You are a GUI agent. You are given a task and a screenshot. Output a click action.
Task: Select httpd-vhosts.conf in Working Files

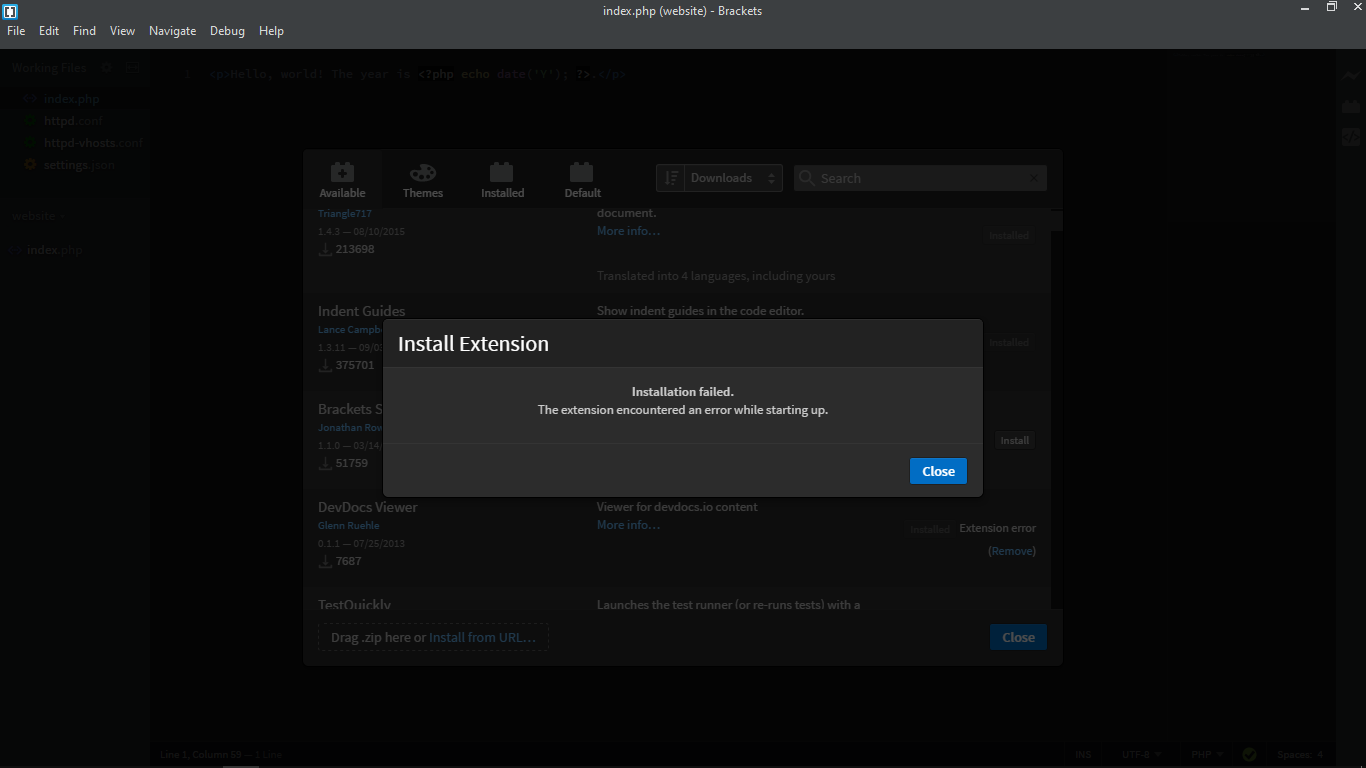click(93, 143)
